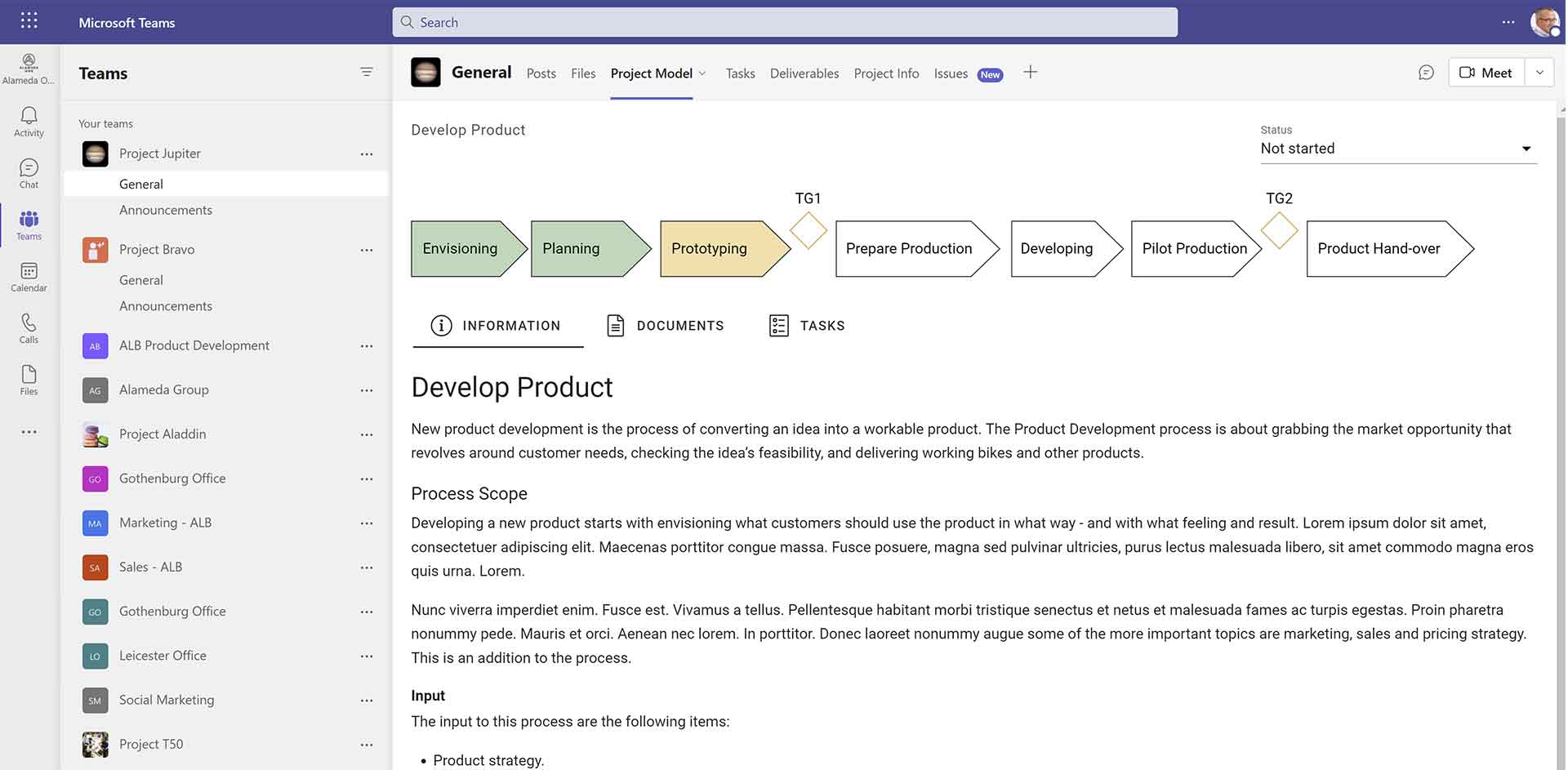Screen dimensions: 1568x770
Task: Open the Chat icon in sidebar
Action: [29, 173]
